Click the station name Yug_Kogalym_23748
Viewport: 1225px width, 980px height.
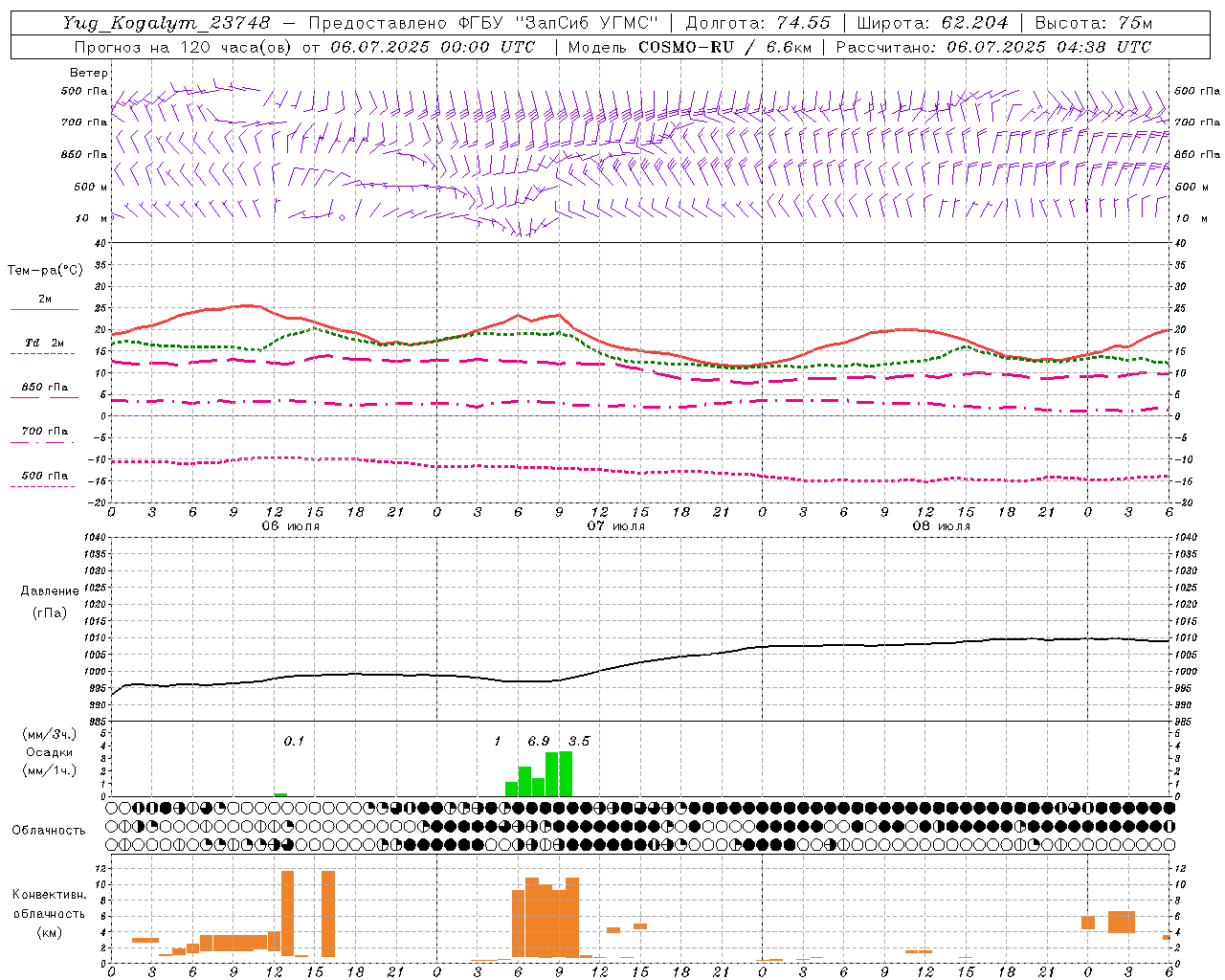tap(166, 23)
